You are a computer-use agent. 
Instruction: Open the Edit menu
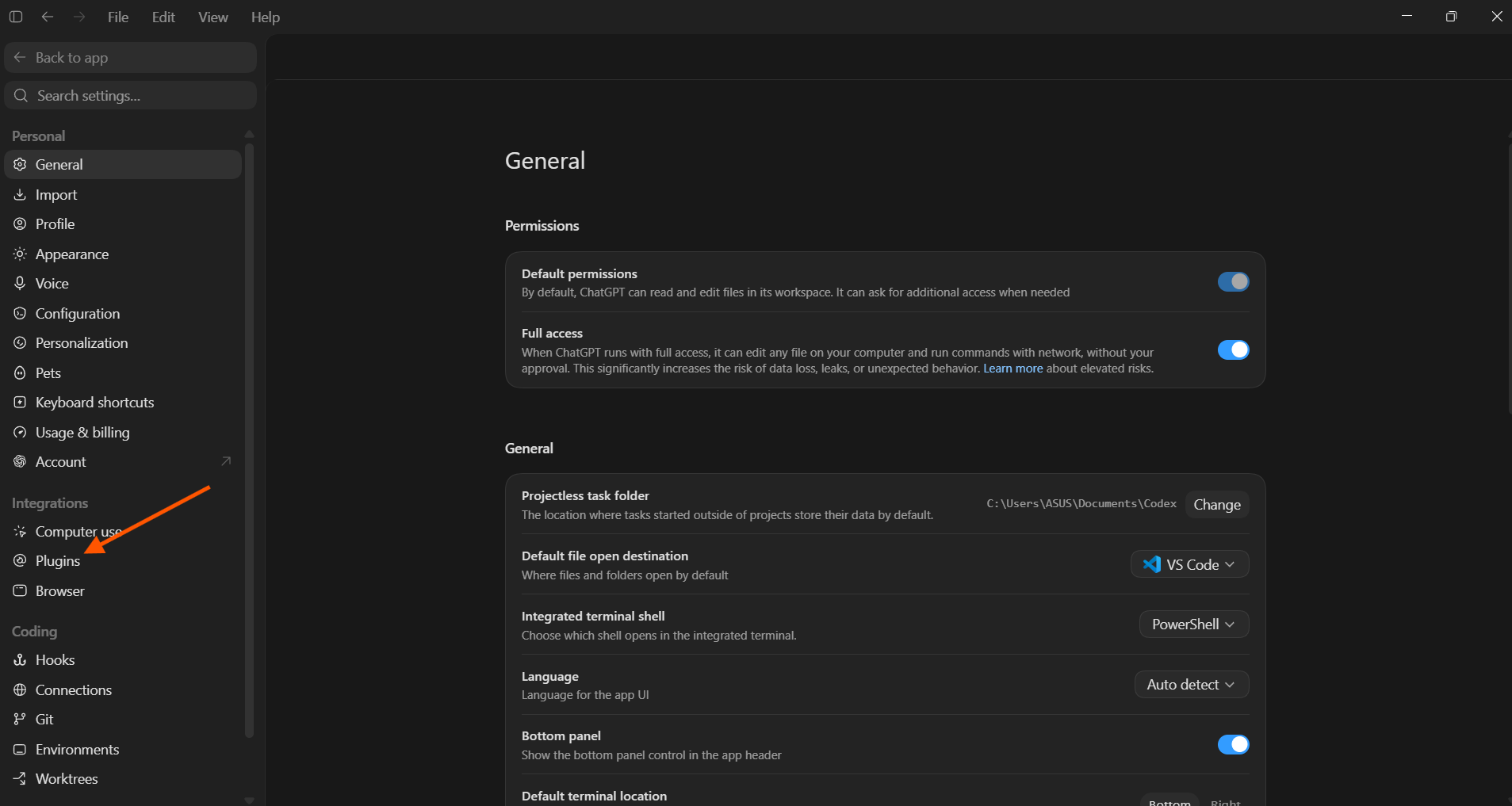[x=163, y=17]
